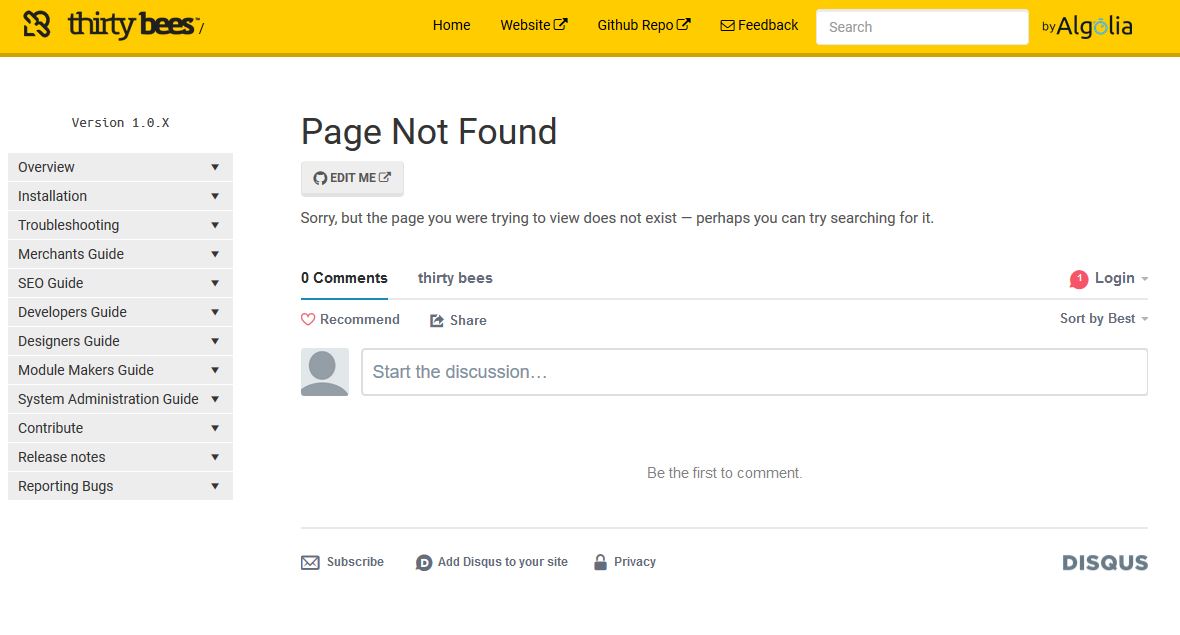This screenshot has height=635, width=1180.
Task: Switch to the thirty bees tab
Action: pyautogui.click(x=455, y=278)
